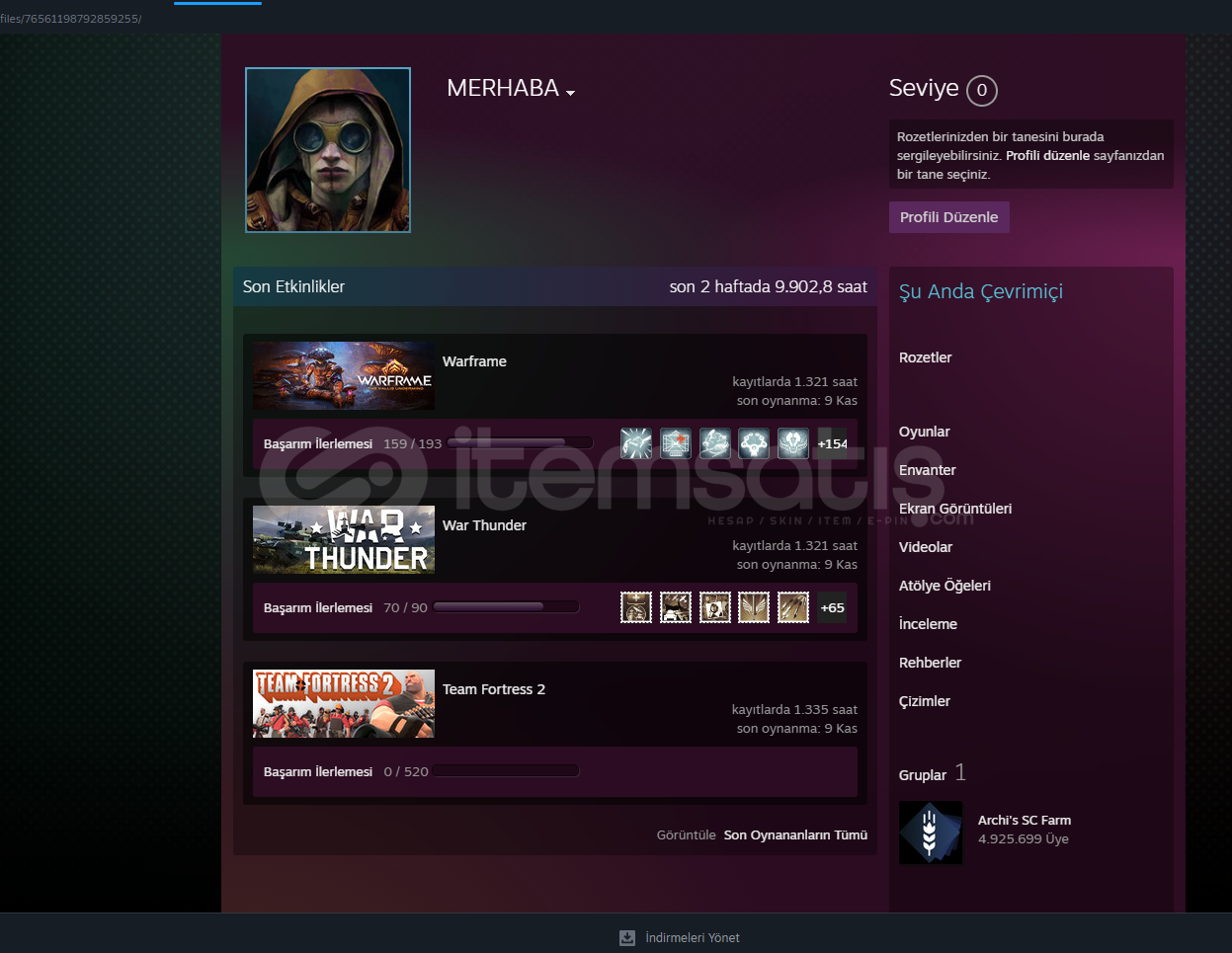Click the Level 0 badge circle

981,90
